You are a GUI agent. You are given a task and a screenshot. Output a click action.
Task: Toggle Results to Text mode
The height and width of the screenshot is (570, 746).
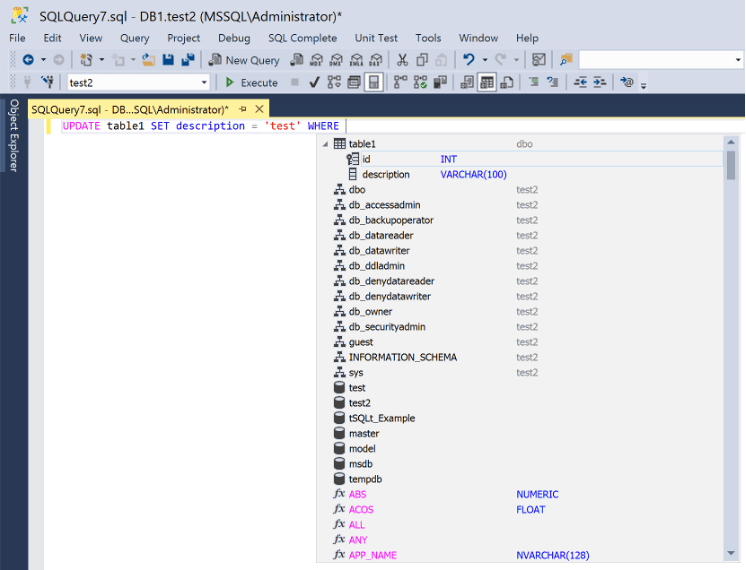pos(467,82)
